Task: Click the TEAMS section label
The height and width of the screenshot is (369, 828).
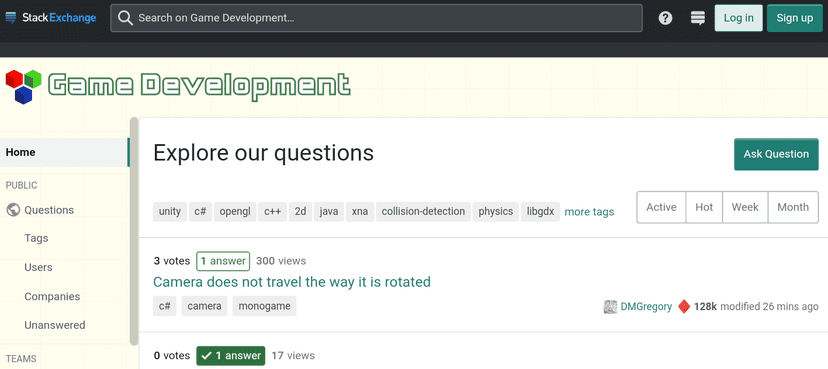Action: click(x=21, y=359)
